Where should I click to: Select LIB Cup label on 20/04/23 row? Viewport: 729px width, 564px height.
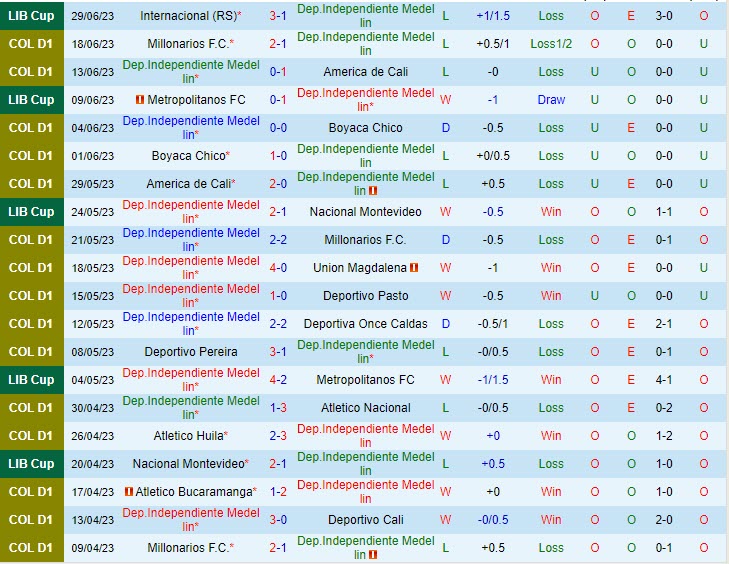[x=32, y=464]
